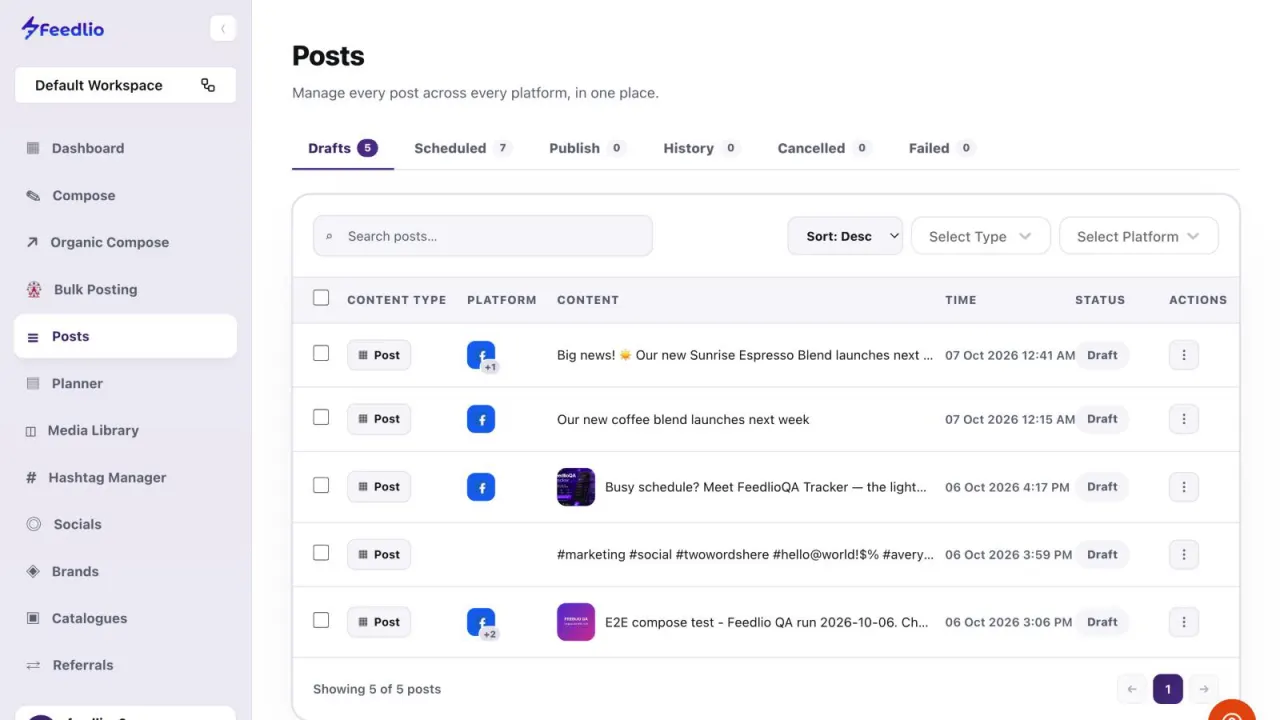1280x720 pixels.
Task: Open the Select Platform dropdown
Action: [x=1139, y=236]
